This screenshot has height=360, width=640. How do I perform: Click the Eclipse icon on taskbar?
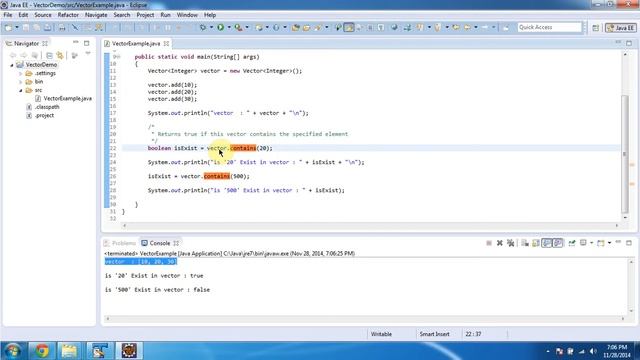point(129,351)
